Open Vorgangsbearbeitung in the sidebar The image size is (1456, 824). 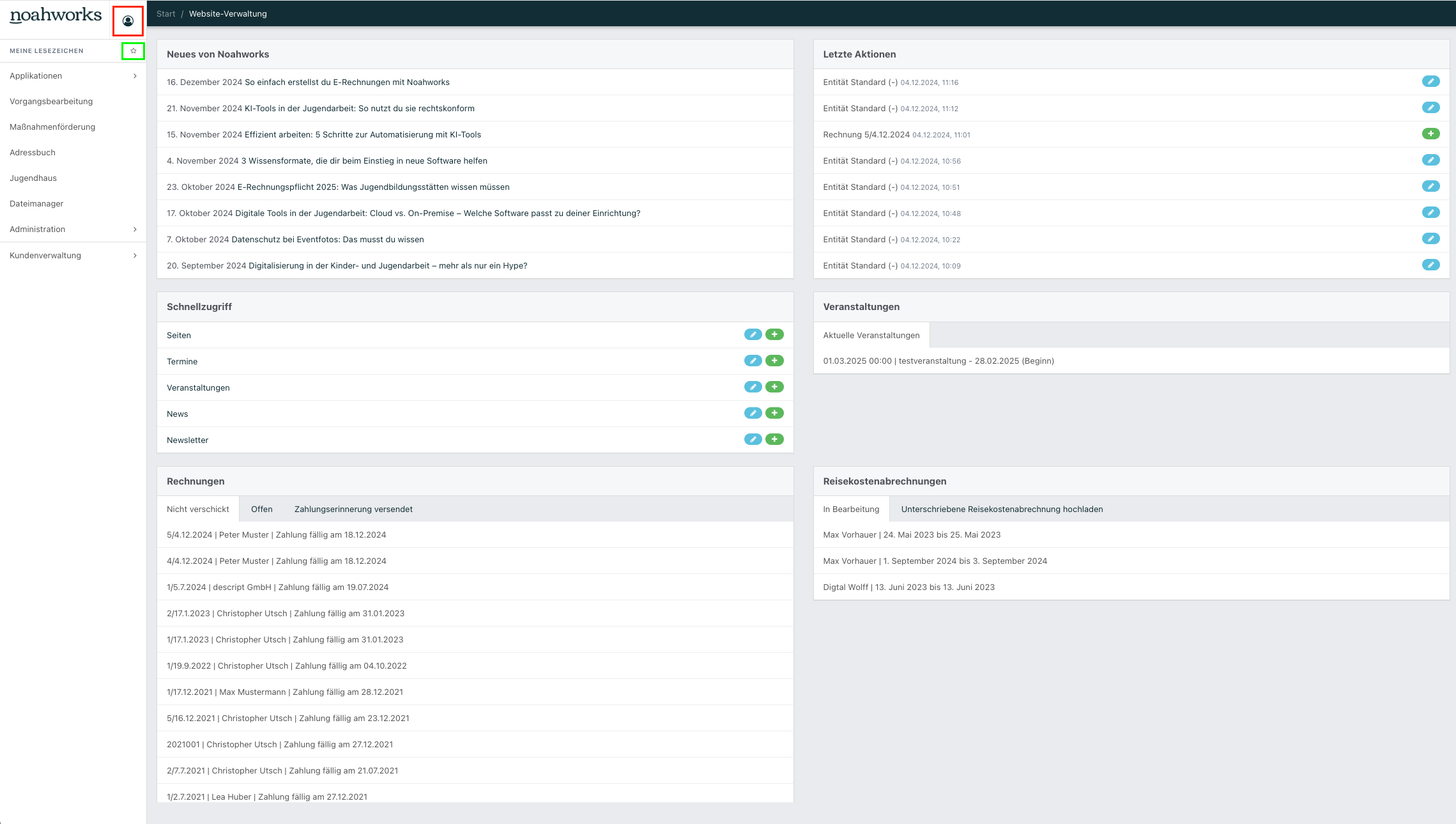[x=51, y=102]
